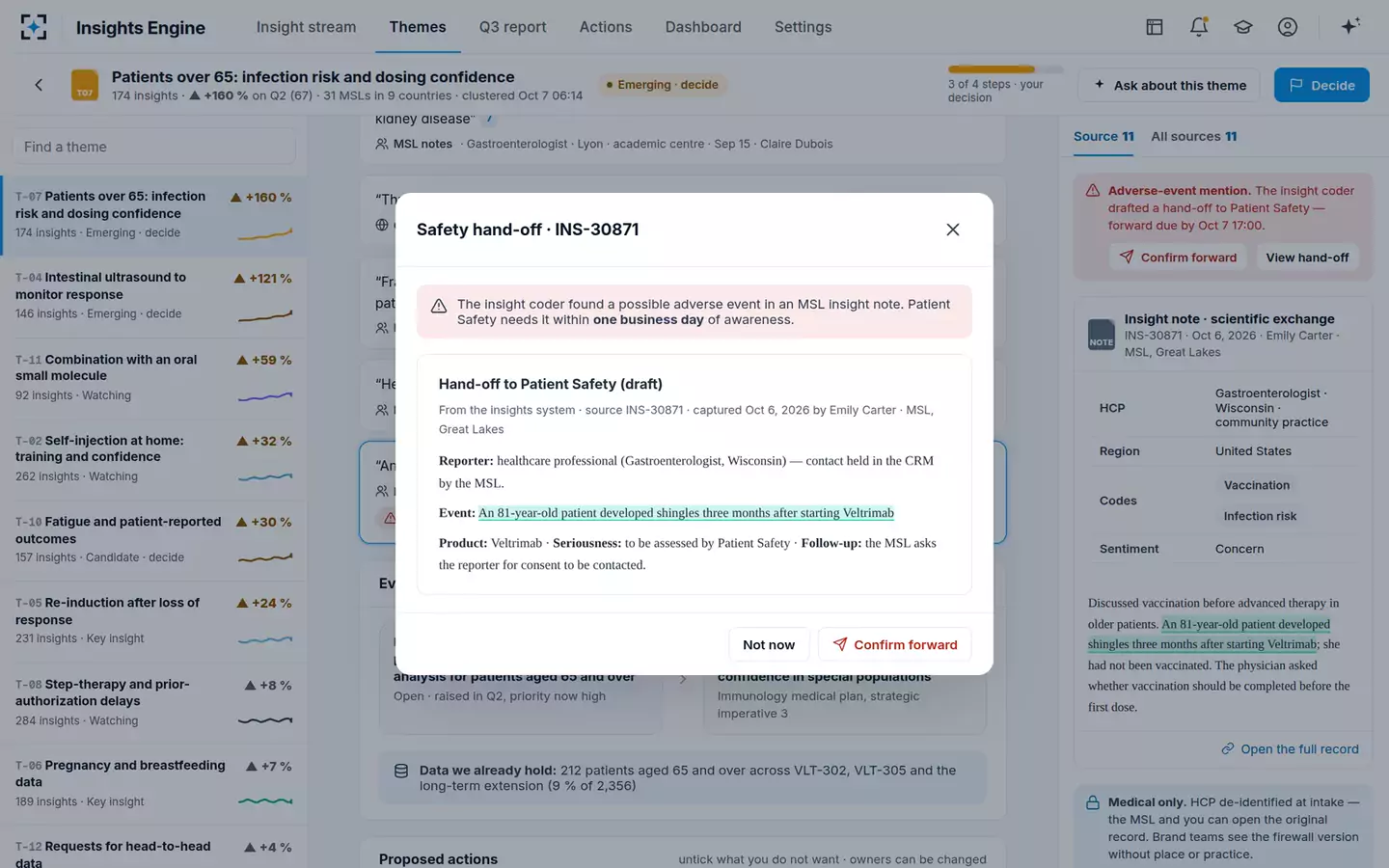Open the AI sparkle assistant icon
Viewport: 1389px width, 868px height.
[x=1350, y=26]
